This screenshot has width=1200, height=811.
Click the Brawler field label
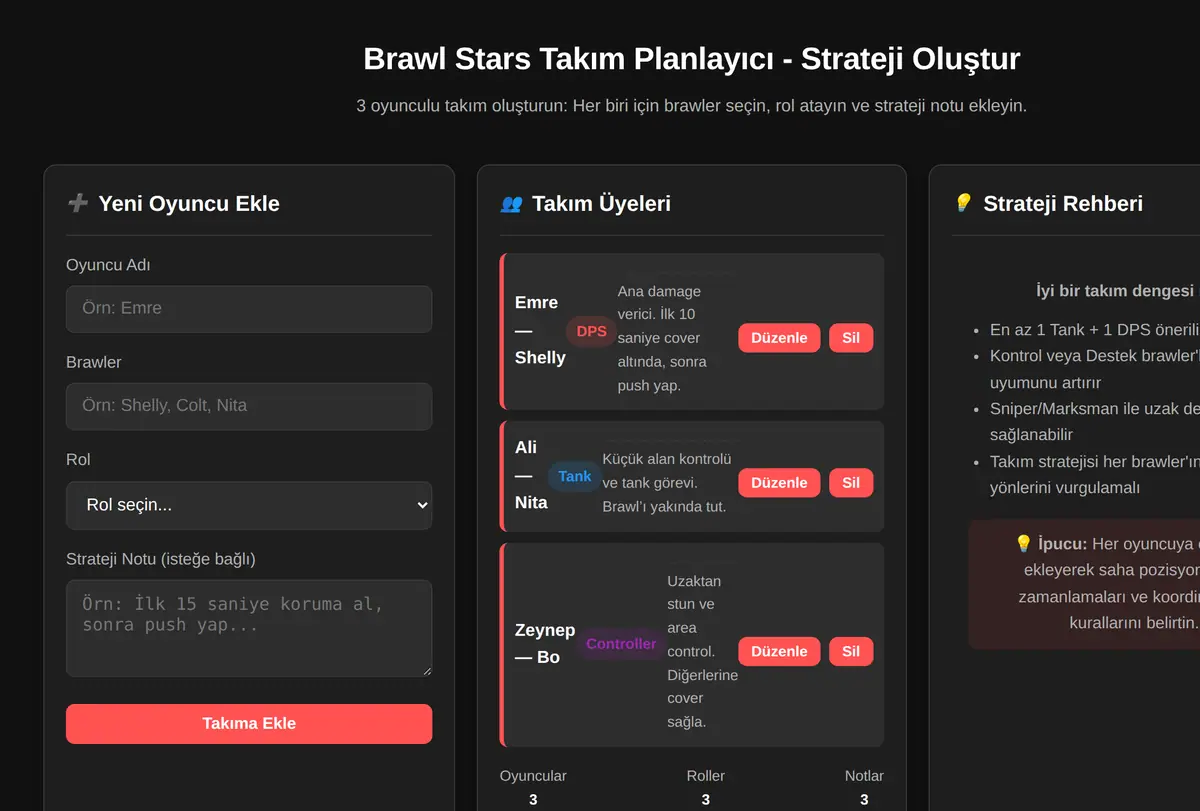click(93, 362)
